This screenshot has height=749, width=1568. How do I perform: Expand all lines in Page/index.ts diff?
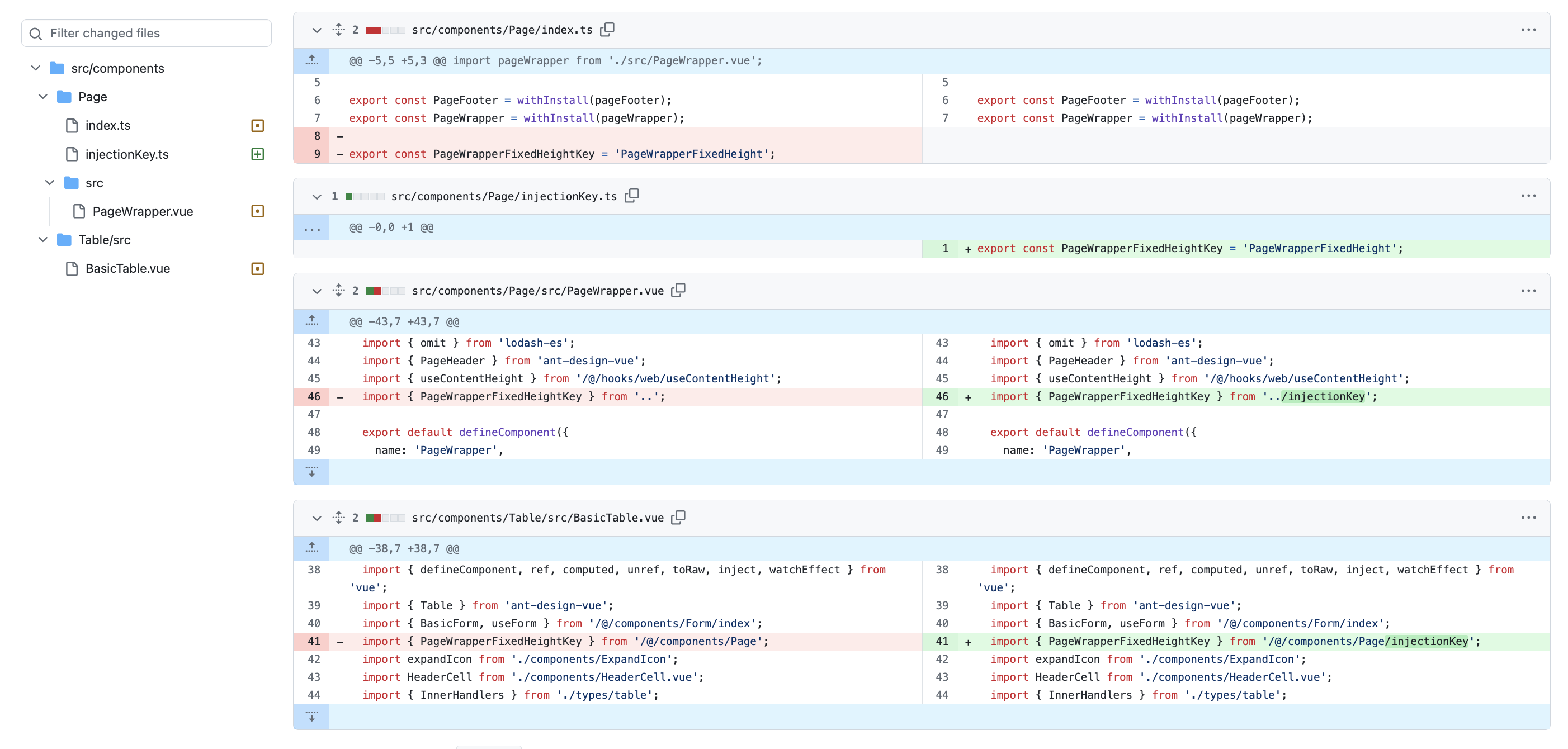click(338, 29)
